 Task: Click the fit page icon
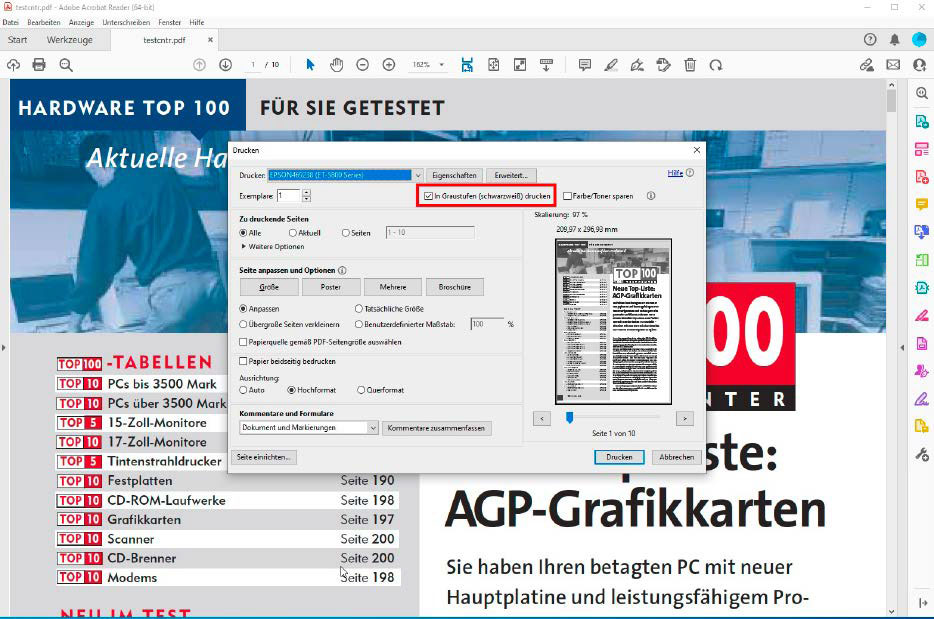(x=494, y=65)
